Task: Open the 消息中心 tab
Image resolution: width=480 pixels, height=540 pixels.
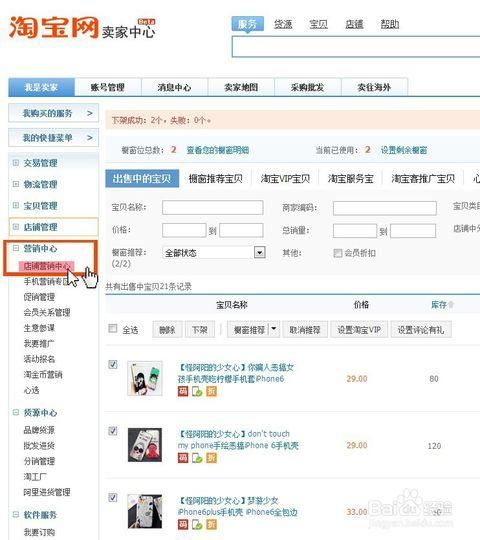Action: [174, 87]
